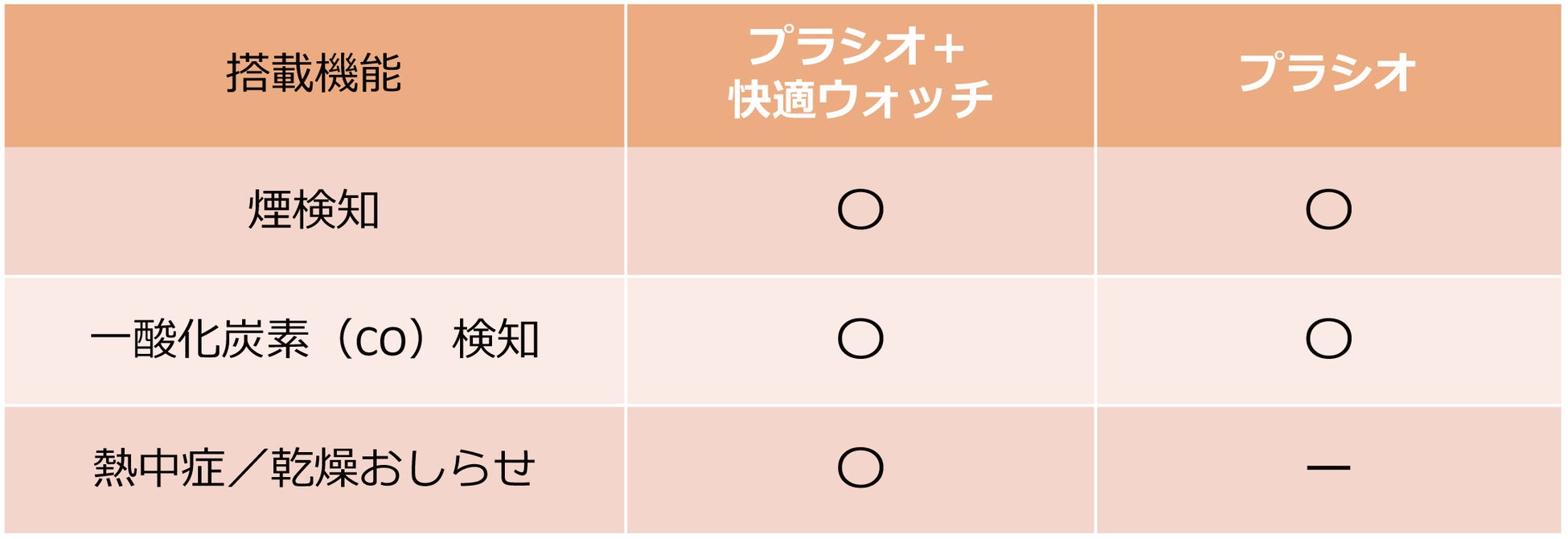Click the (CO) text in the row label
This screenshot has height=539, width=1568.
point(381,339)
